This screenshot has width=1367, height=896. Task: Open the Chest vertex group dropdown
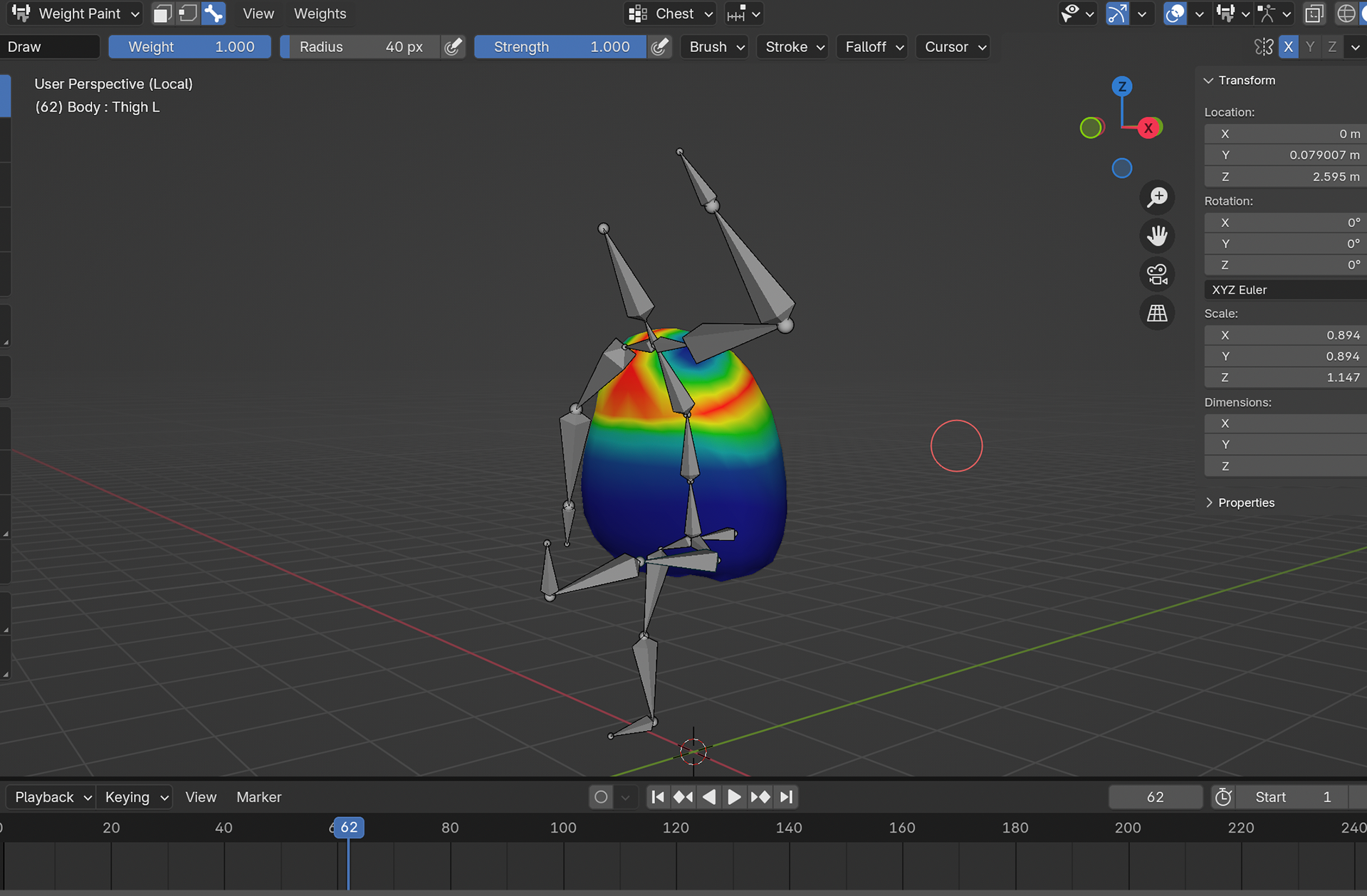[x=670, y=14]
